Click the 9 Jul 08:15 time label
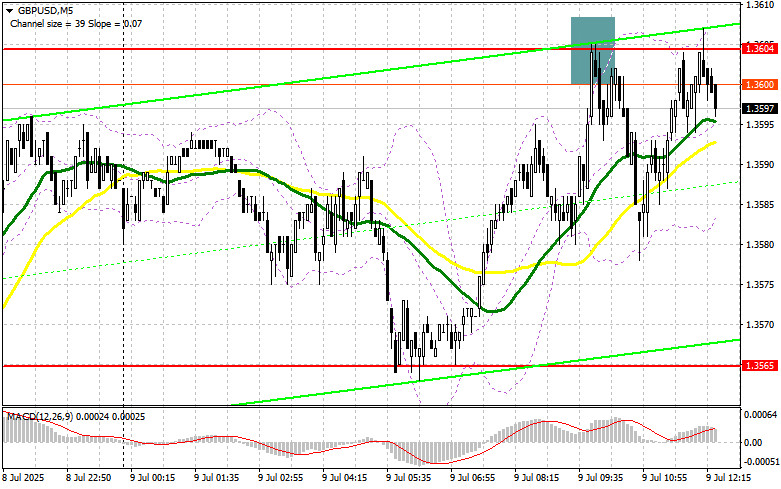 [x=536, y=478]
